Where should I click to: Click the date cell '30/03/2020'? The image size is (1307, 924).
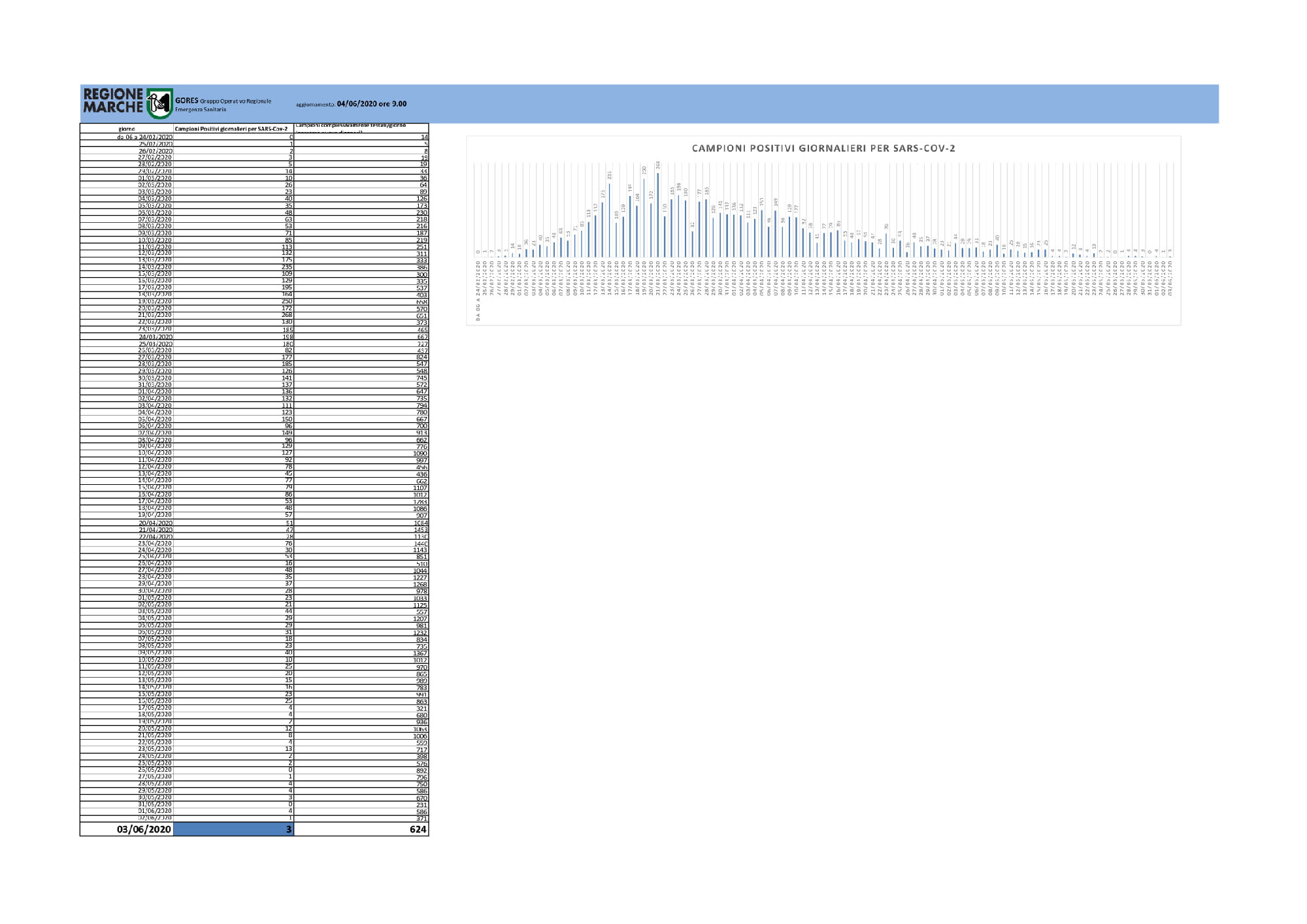point(155,378)
